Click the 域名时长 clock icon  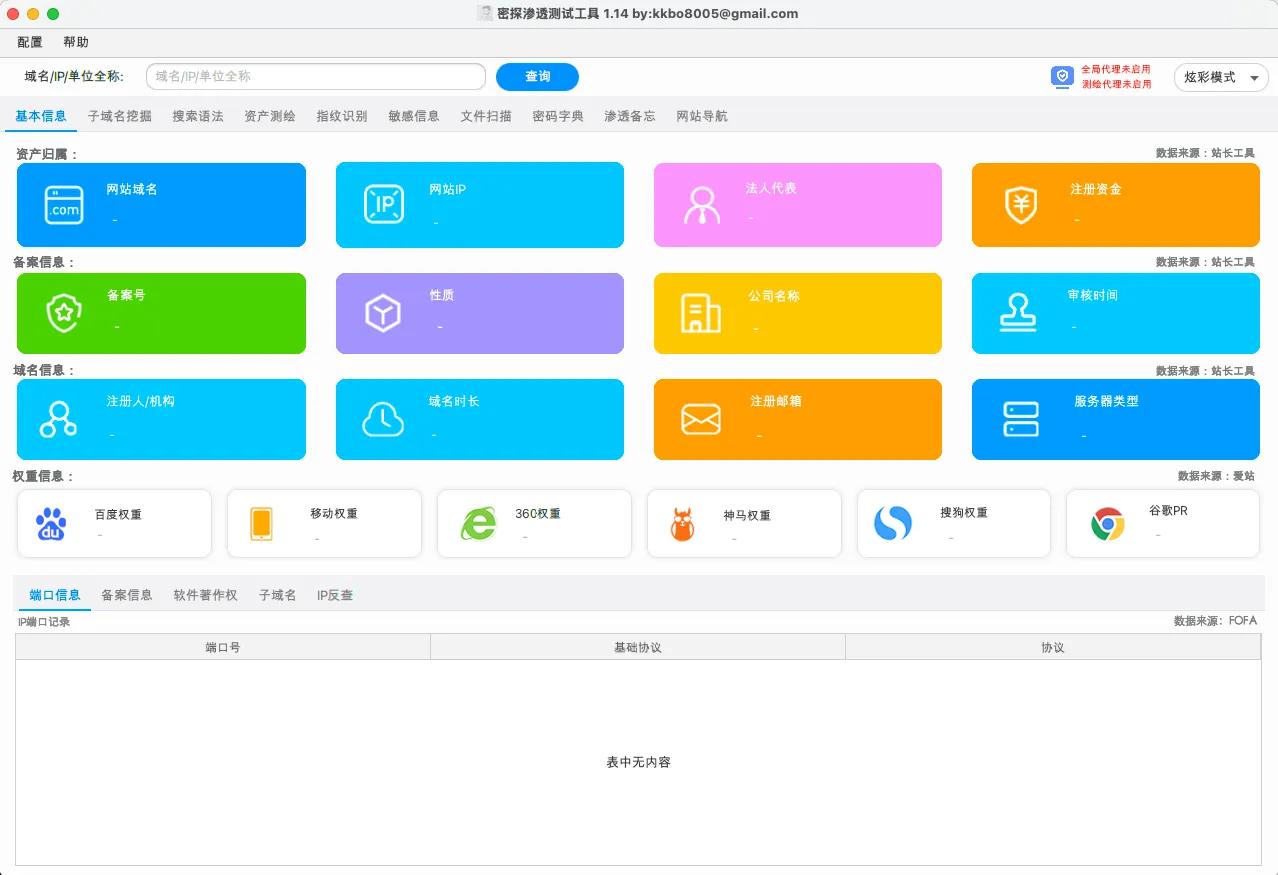pyautogui.click(x=383, y=419)
